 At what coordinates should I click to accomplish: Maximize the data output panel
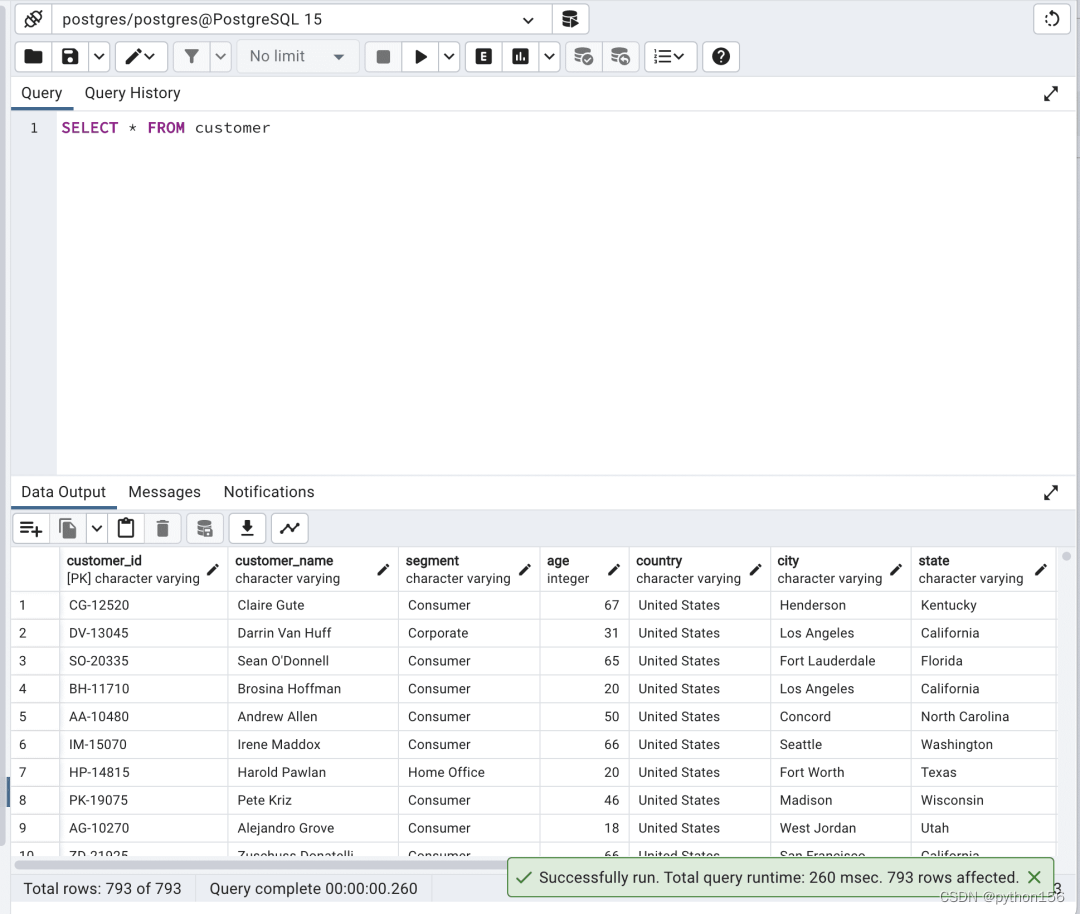[1050, 493]
